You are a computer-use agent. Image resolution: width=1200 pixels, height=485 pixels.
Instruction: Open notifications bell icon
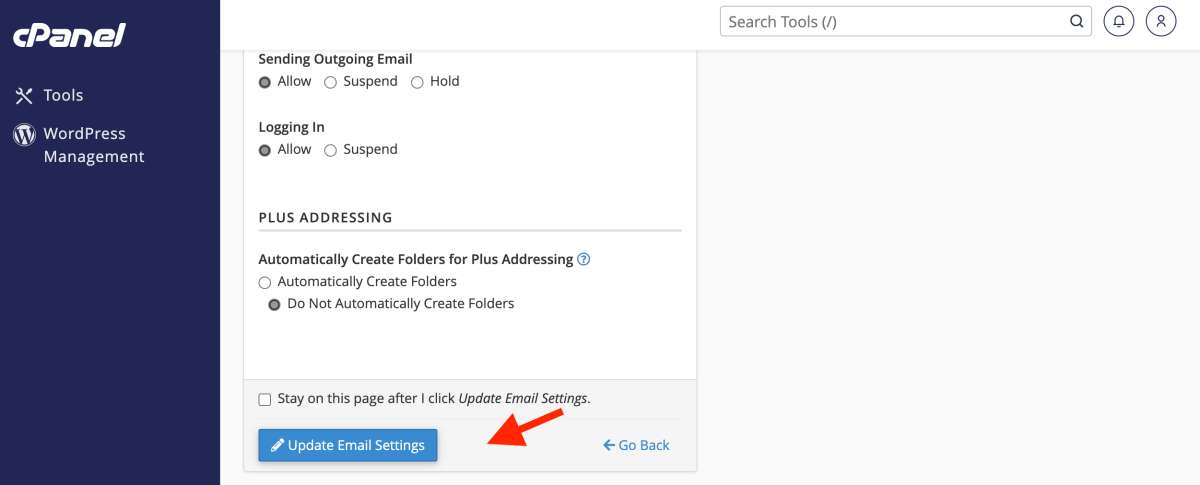(x=1119, y=21)
